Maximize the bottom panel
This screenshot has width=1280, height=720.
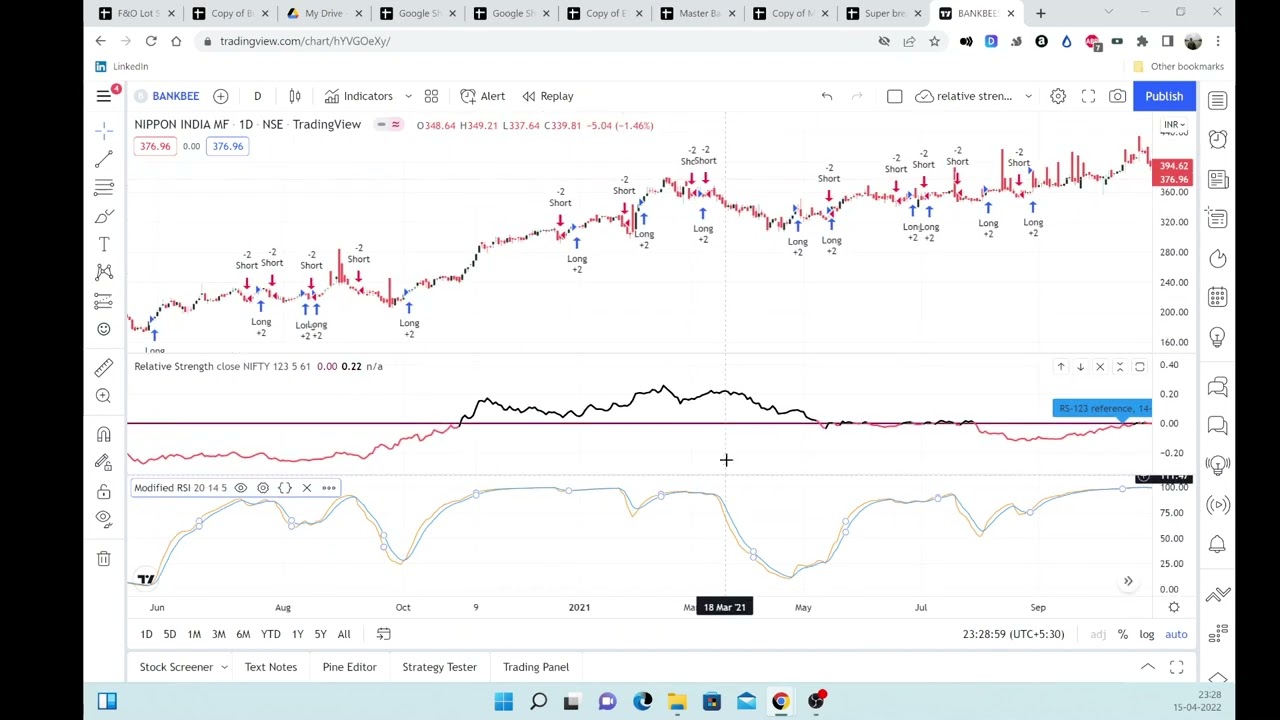point(1177,667)
